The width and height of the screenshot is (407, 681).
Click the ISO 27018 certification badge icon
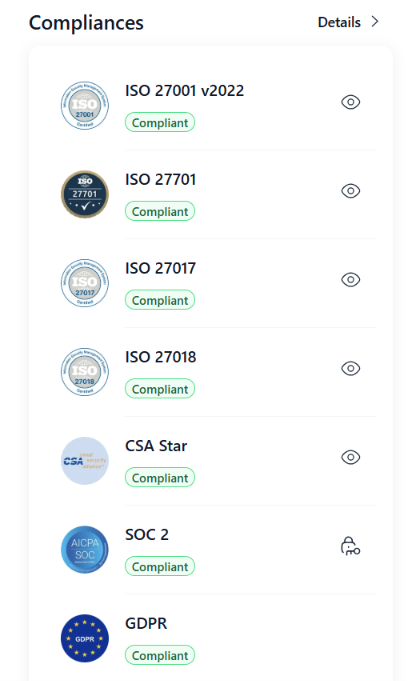85,372
